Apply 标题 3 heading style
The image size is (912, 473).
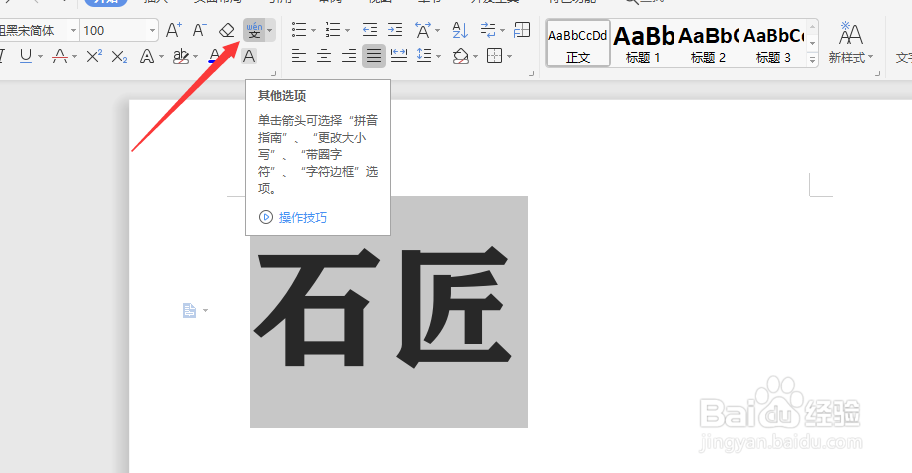[773, 44]
